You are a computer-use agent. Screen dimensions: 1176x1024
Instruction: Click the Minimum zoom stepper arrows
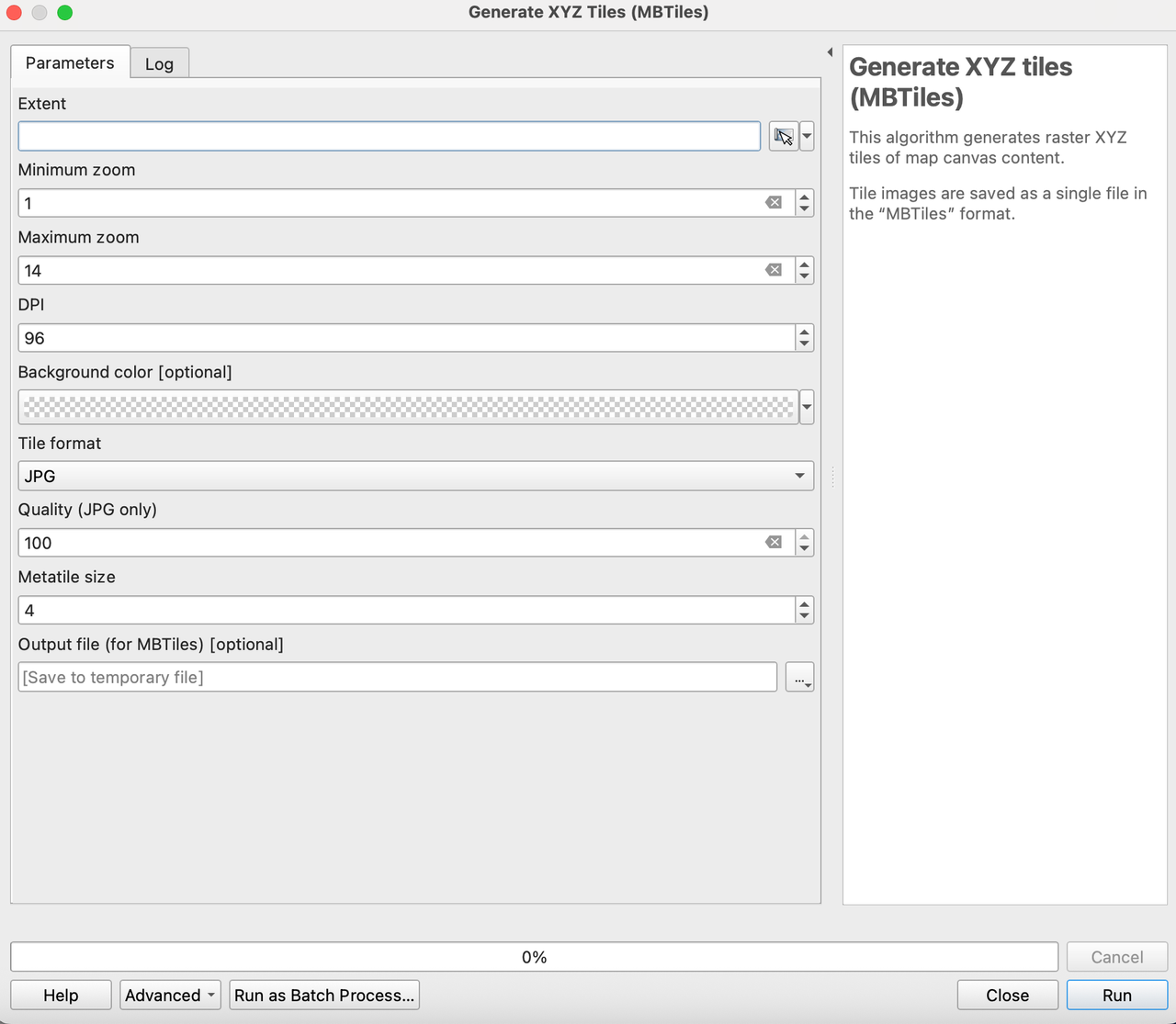click(x=805, y=203)
